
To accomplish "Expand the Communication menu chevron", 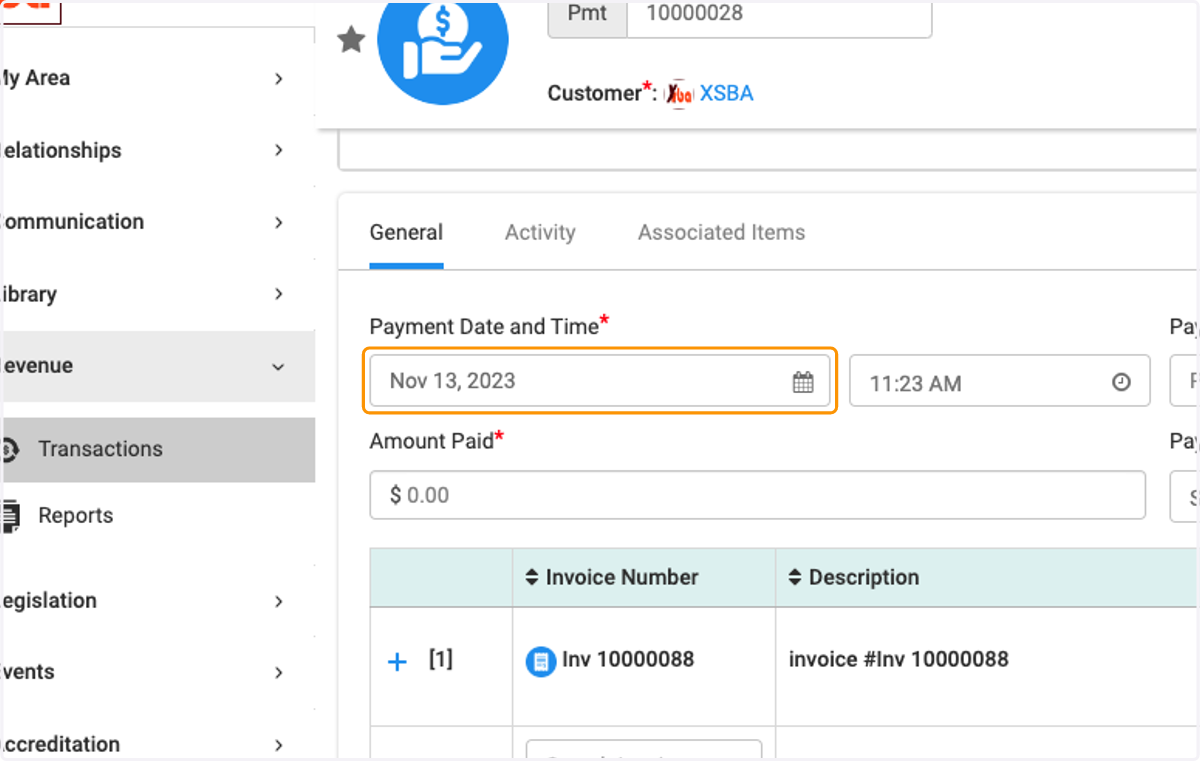I will coord(279,222).
